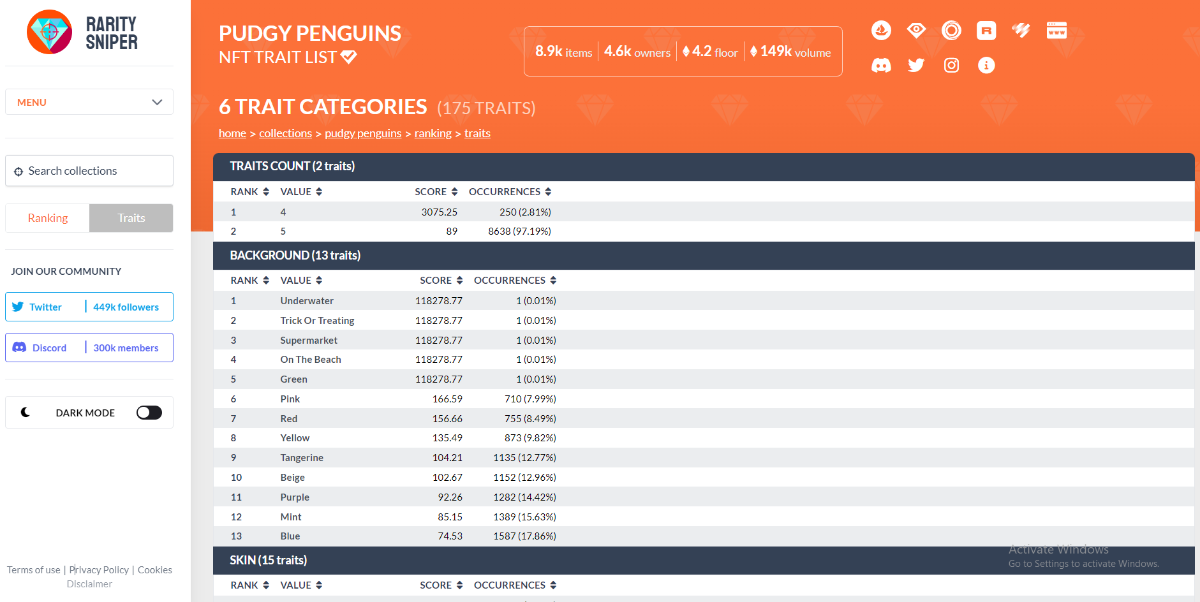Click the '4.6k owners' stat
This screenshot has width=1200, height=602.
637,52
